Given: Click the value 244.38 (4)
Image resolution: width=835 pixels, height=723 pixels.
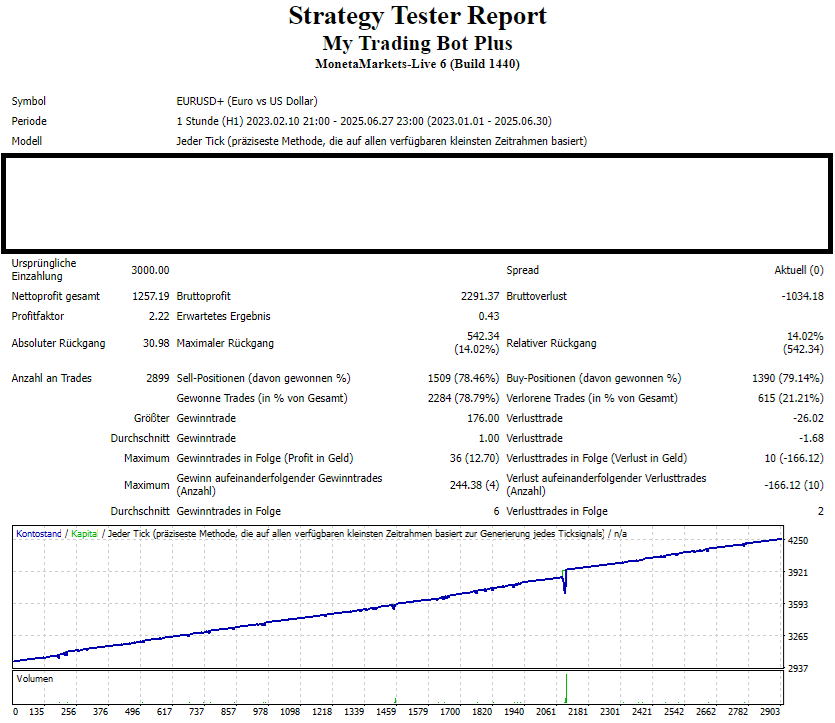Looking at the screenshot, I should point(474,485).
